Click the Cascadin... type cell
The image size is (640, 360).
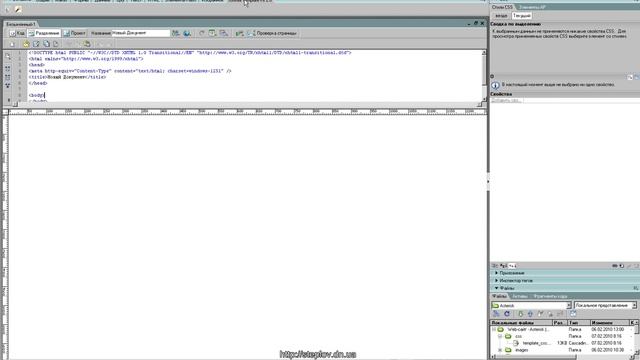click(578, 343)
